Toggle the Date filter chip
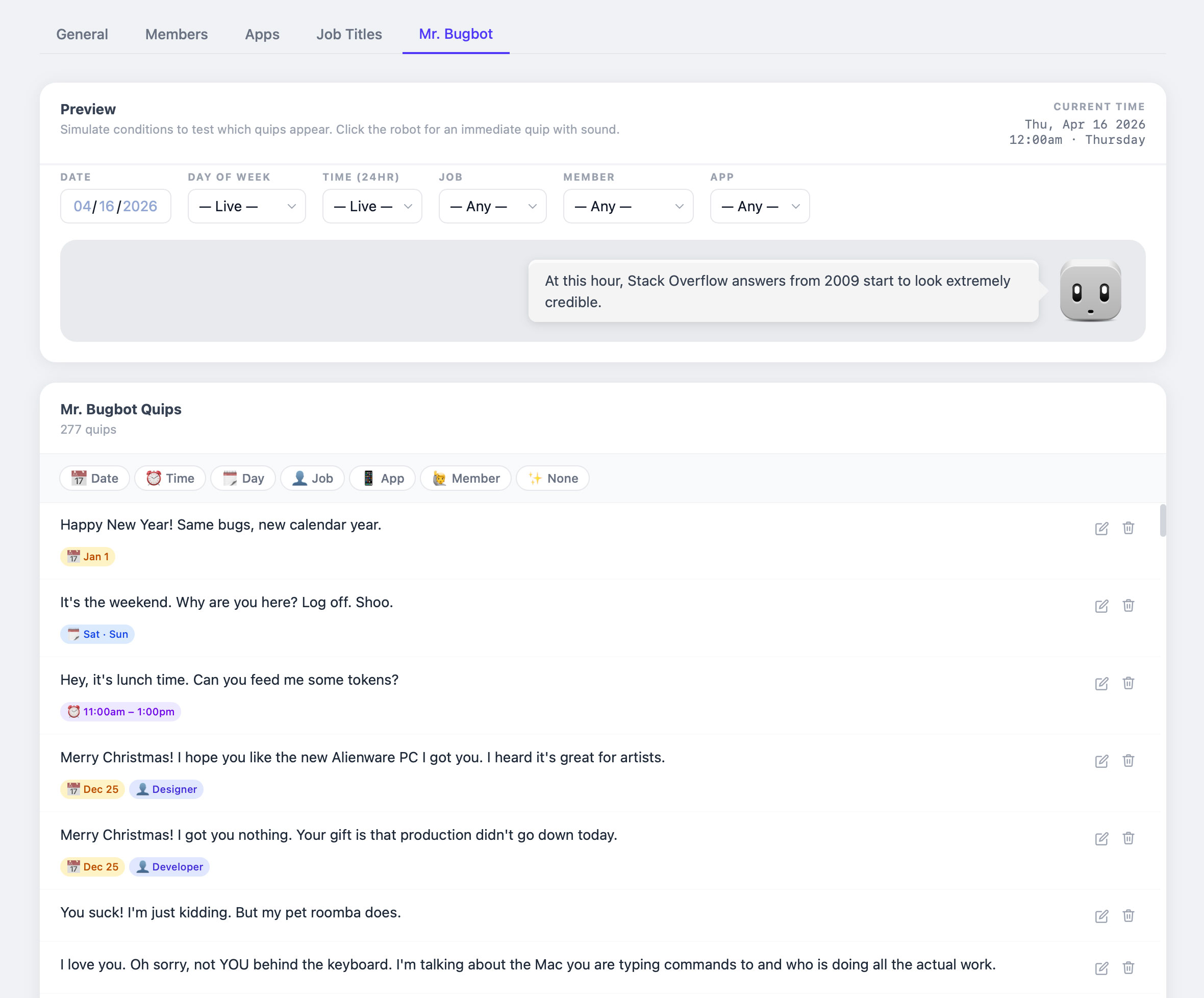Viewport: 1204px width, 998px height. tap(94, 478)
